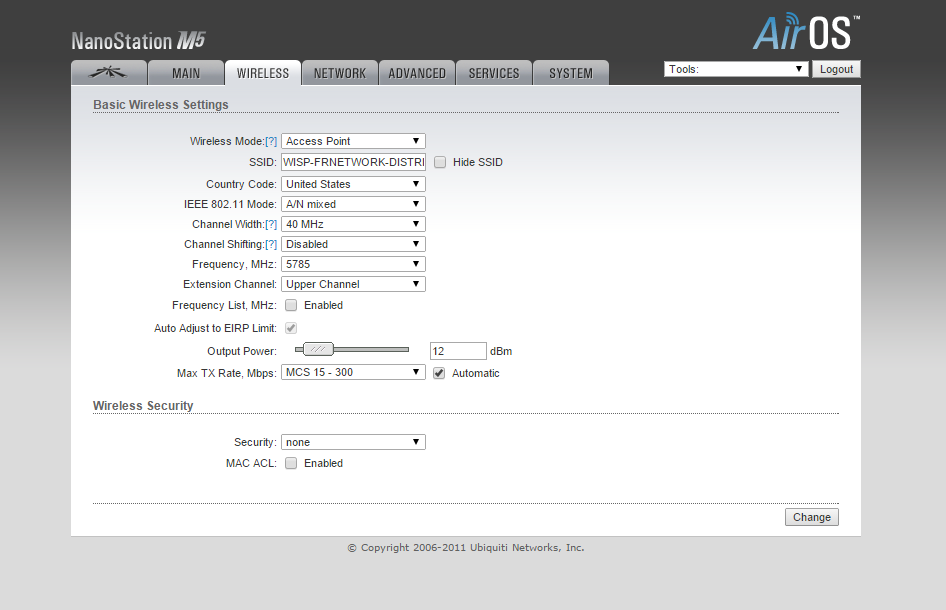Expand the Extension Channel dropdown
Image resolution: width=946 pixels, height=610 pixels.
coord(354,284)
